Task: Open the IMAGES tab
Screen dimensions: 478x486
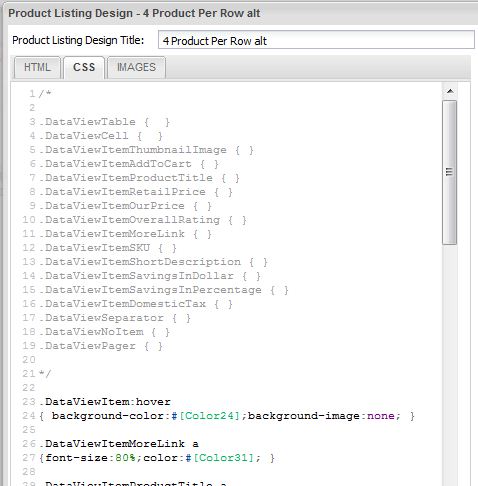Action: tap(136, 67)
